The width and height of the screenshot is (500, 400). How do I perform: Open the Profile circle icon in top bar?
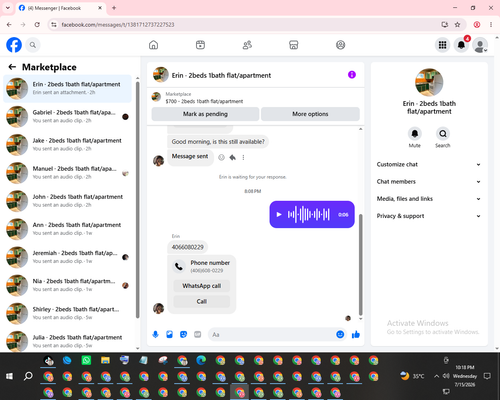pyautogui.click(x=340, y=45)
